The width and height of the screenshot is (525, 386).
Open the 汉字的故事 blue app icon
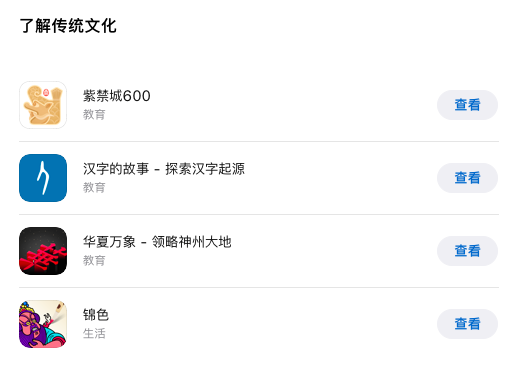pos(43,178)
